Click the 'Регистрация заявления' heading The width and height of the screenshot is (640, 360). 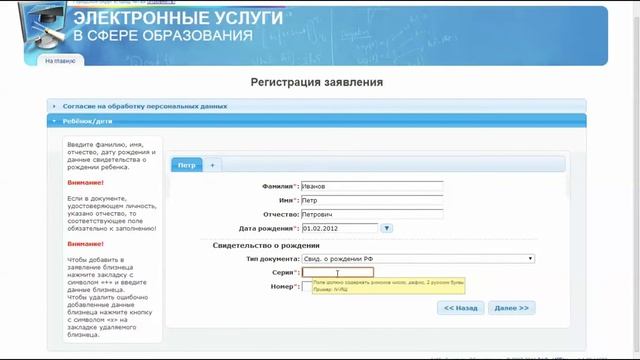[317, 82]
